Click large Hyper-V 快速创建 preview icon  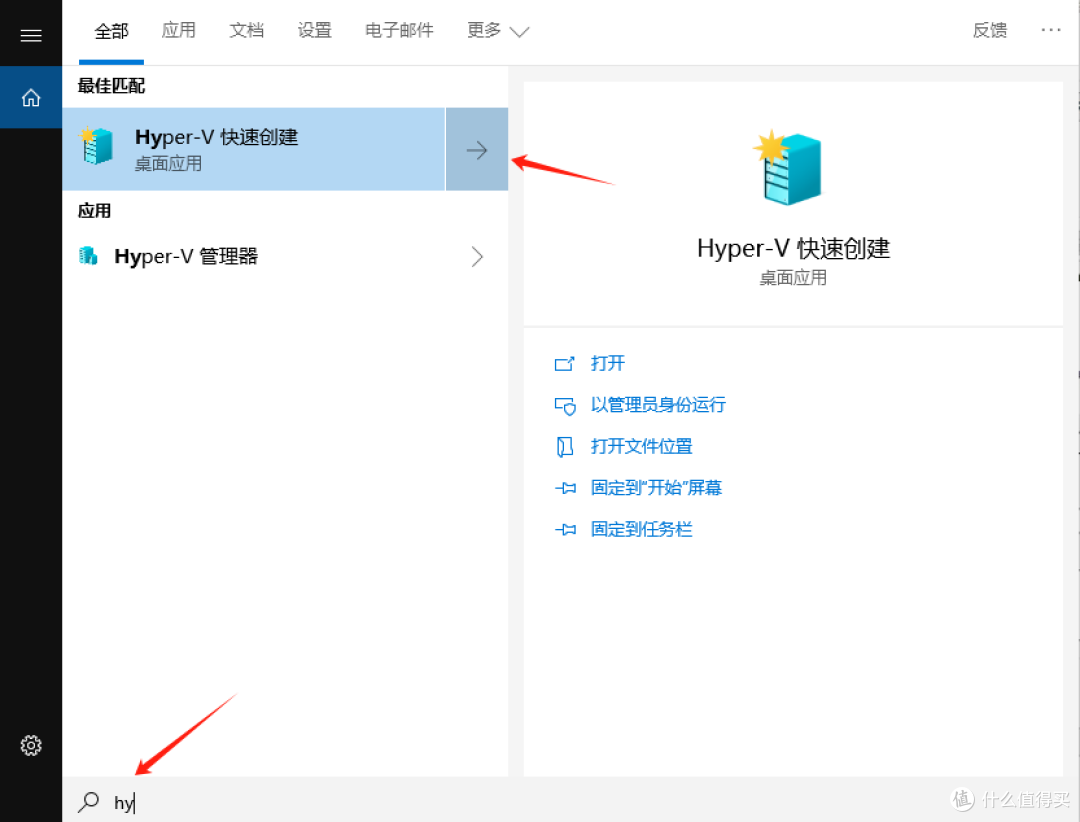789,167
